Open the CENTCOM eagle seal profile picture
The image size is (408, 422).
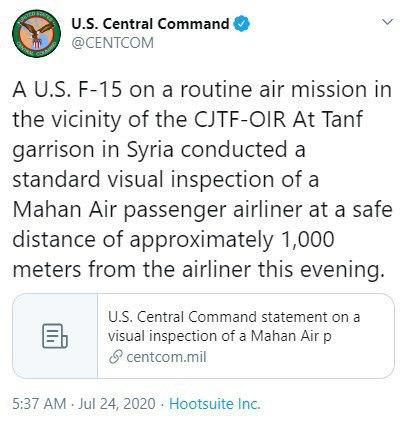pos(36,33)
